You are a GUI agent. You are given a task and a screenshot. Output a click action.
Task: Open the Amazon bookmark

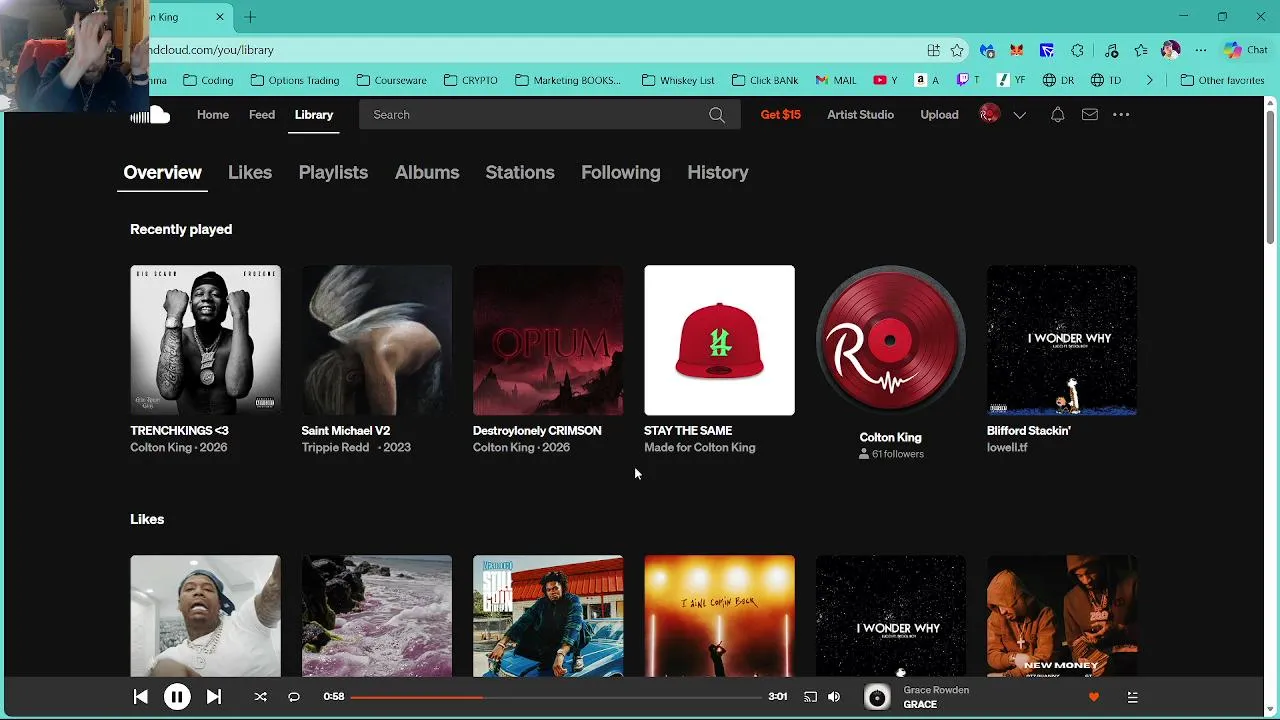927,80
